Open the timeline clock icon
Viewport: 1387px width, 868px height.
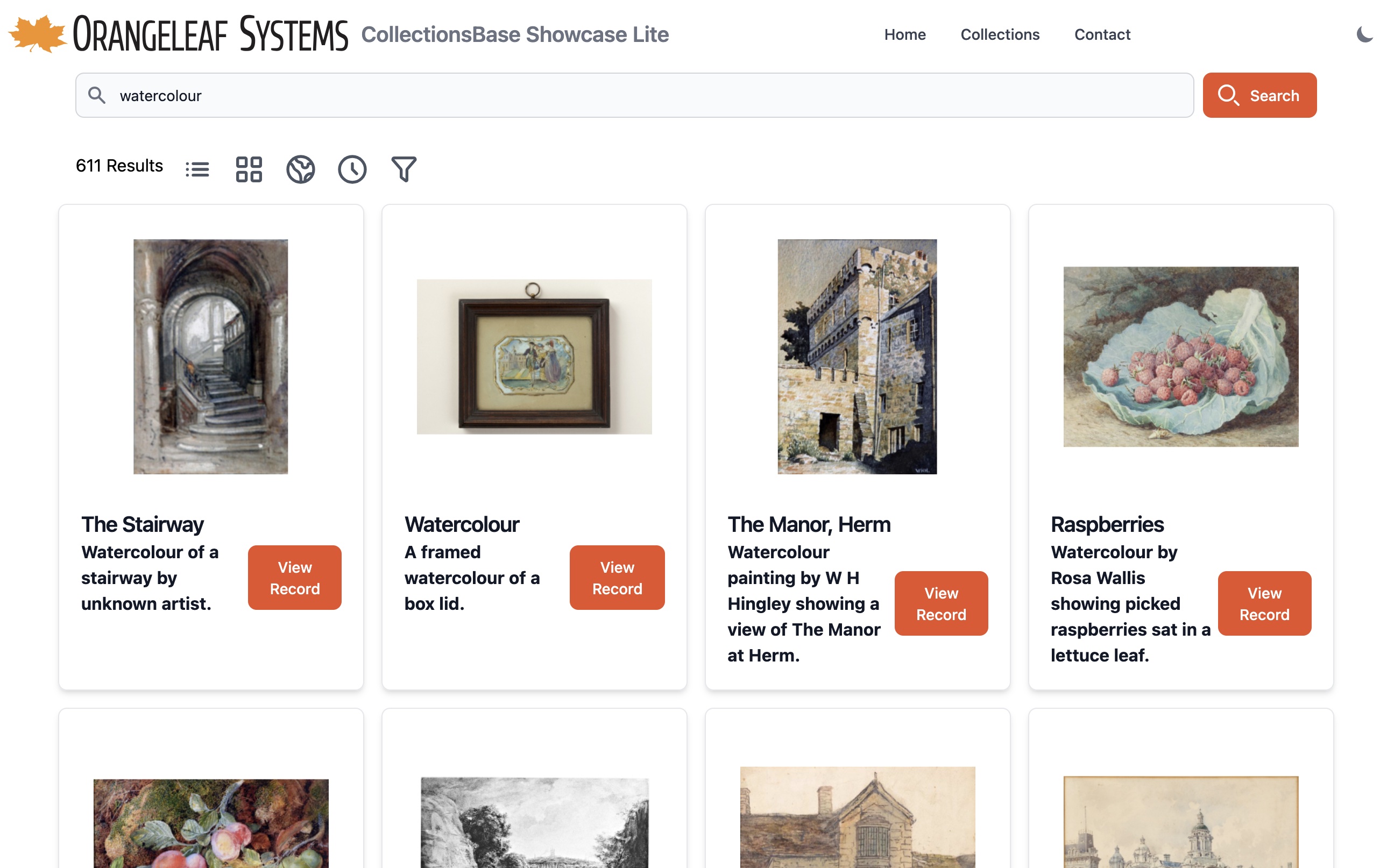pos(352,169)
